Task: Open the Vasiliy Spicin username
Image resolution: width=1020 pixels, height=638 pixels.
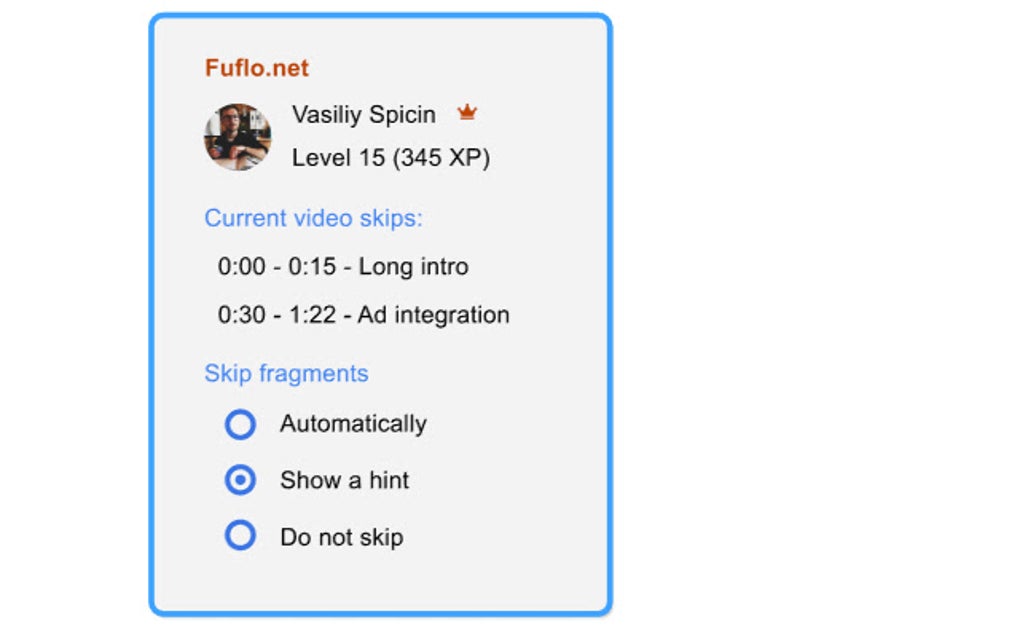Action: point(364,115)
